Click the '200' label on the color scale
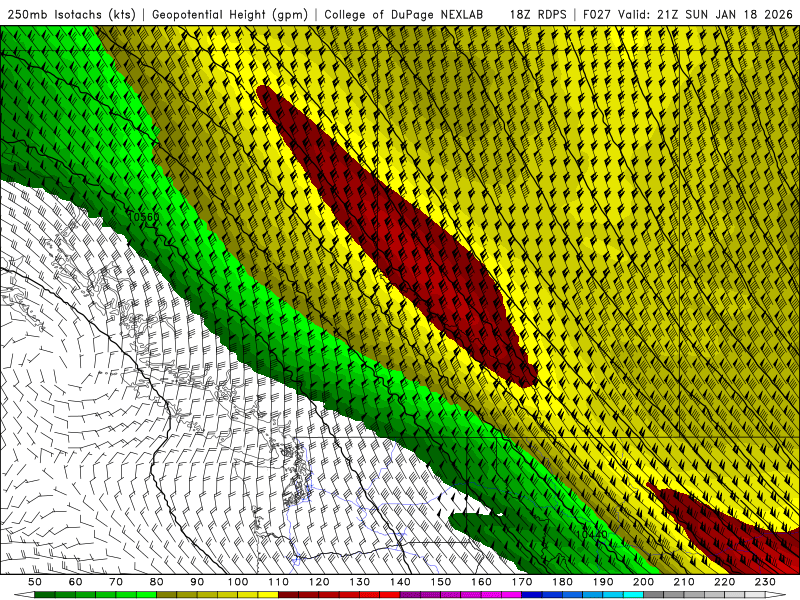This screenshot has width=800, height=600. pos(643,582)
